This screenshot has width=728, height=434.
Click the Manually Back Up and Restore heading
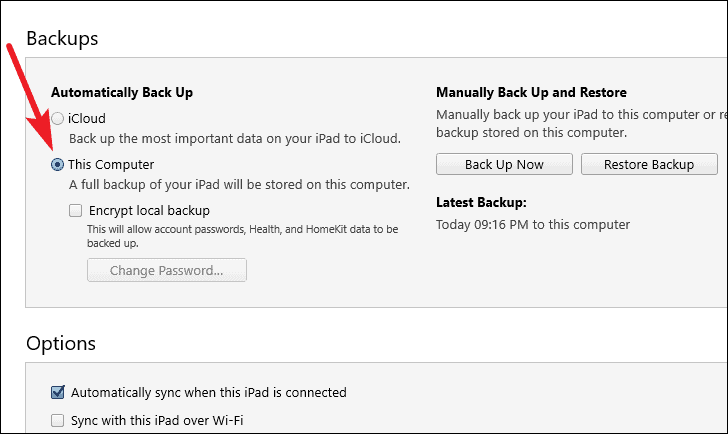[x=531, y=92]
